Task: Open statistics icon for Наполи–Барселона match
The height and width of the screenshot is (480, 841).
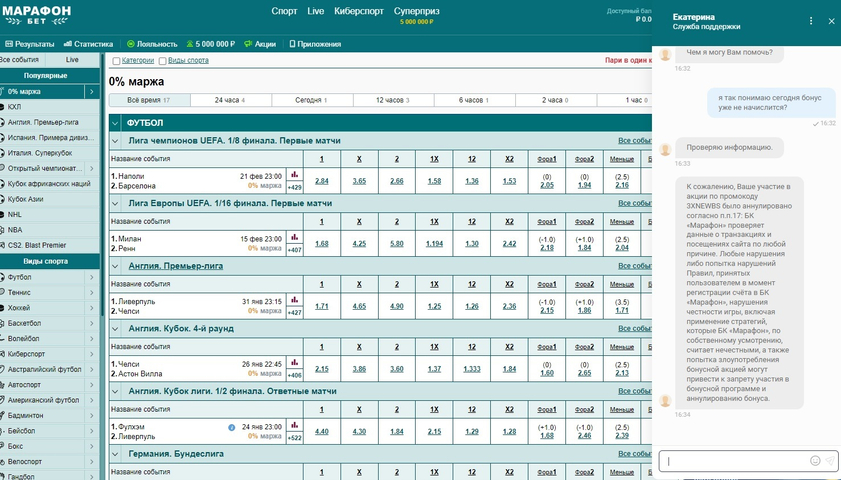Action: (x=294, y=174)
